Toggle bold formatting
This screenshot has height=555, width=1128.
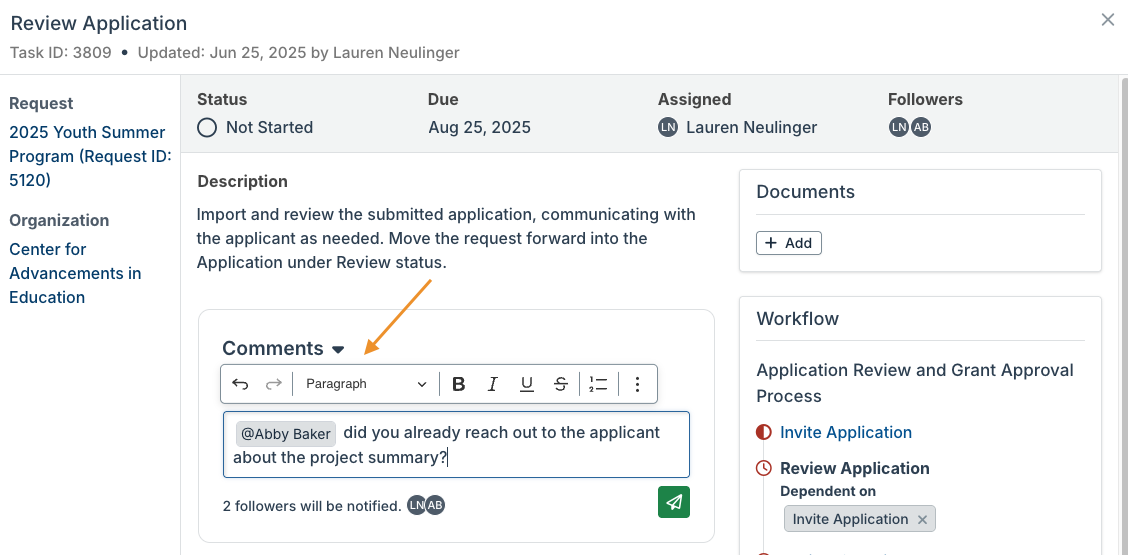[458, 384]
